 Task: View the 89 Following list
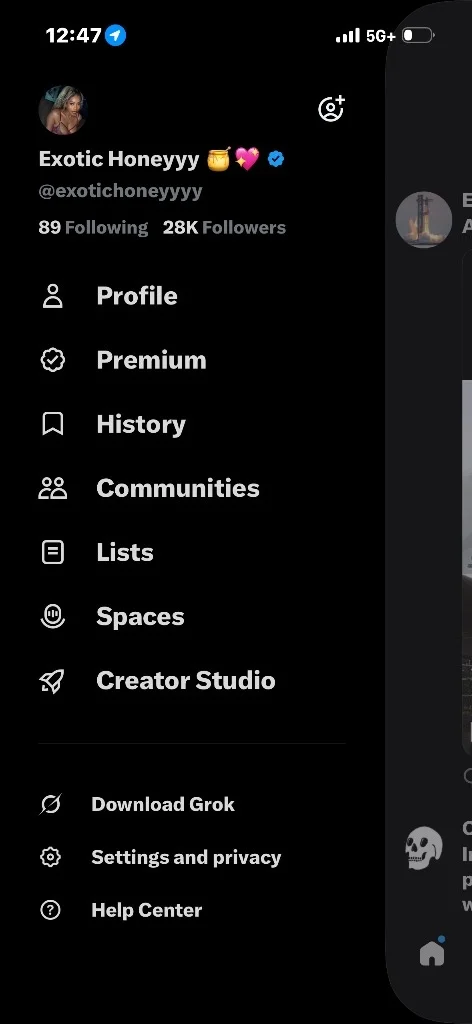point(93,227)
